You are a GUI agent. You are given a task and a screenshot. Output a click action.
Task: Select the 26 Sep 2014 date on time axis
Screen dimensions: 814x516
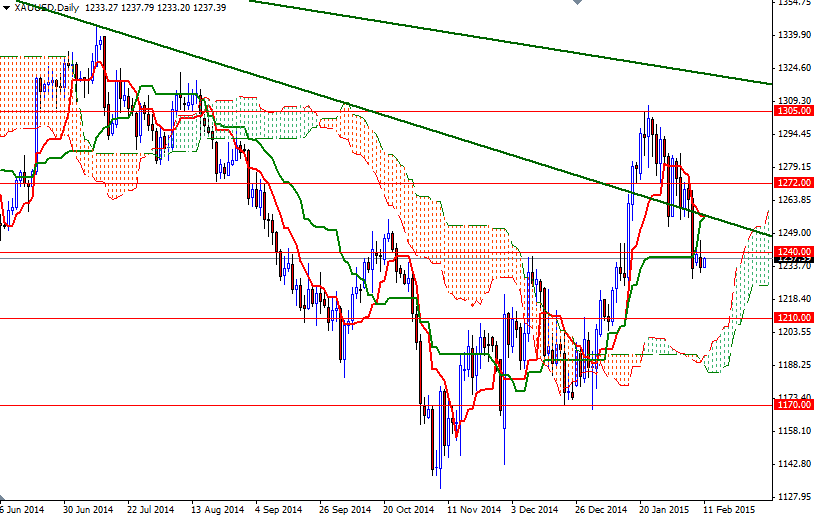coord(344,508)
